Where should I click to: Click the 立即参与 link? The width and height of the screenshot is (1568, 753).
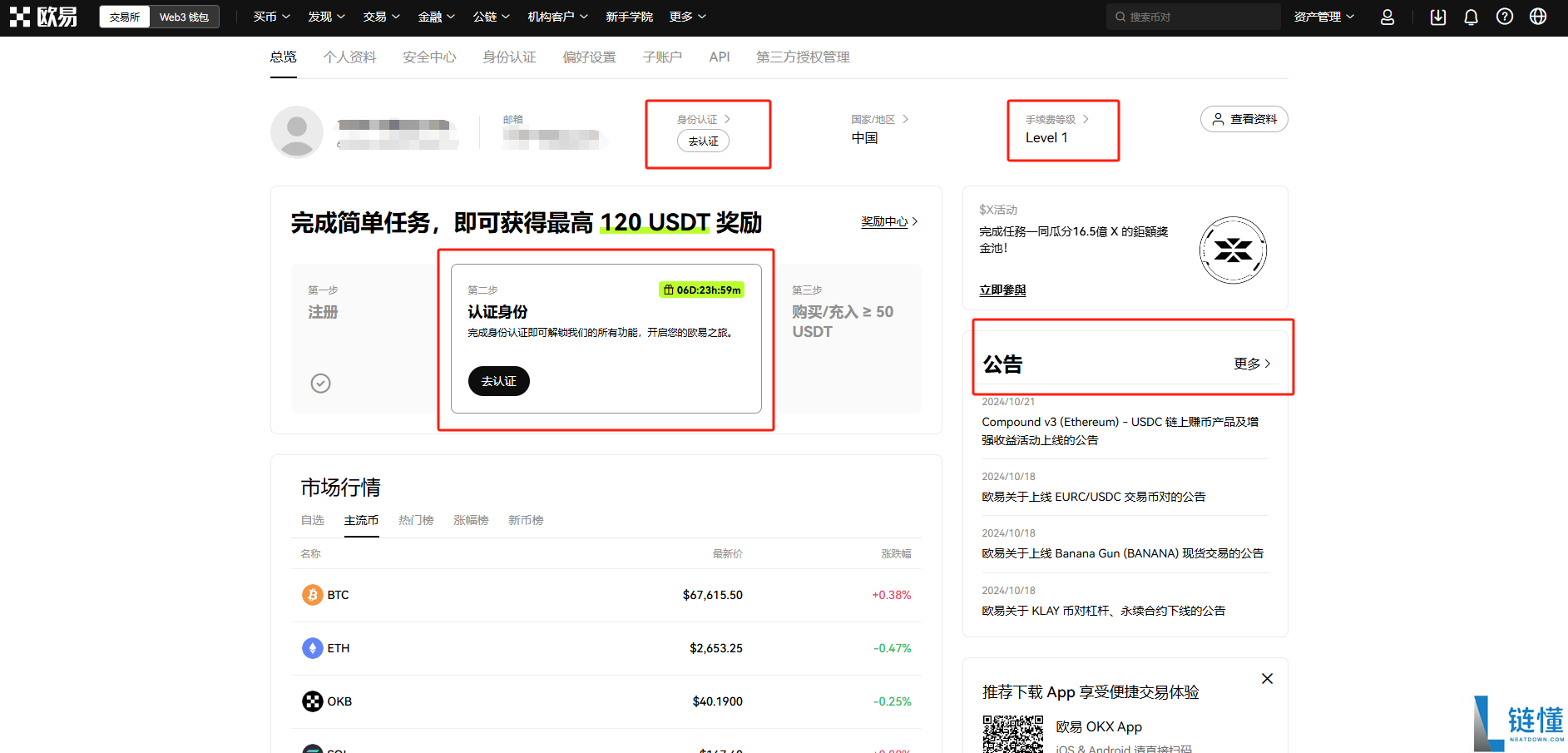tap(1002, 290)
